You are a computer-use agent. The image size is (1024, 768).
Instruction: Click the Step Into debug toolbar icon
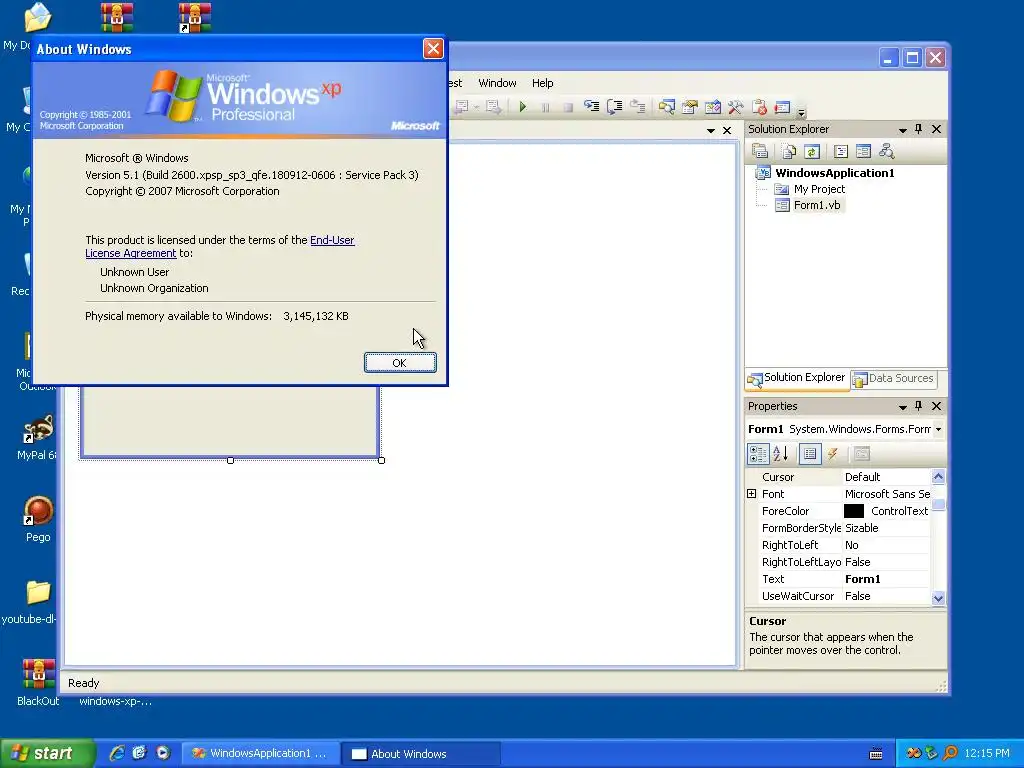592,106
